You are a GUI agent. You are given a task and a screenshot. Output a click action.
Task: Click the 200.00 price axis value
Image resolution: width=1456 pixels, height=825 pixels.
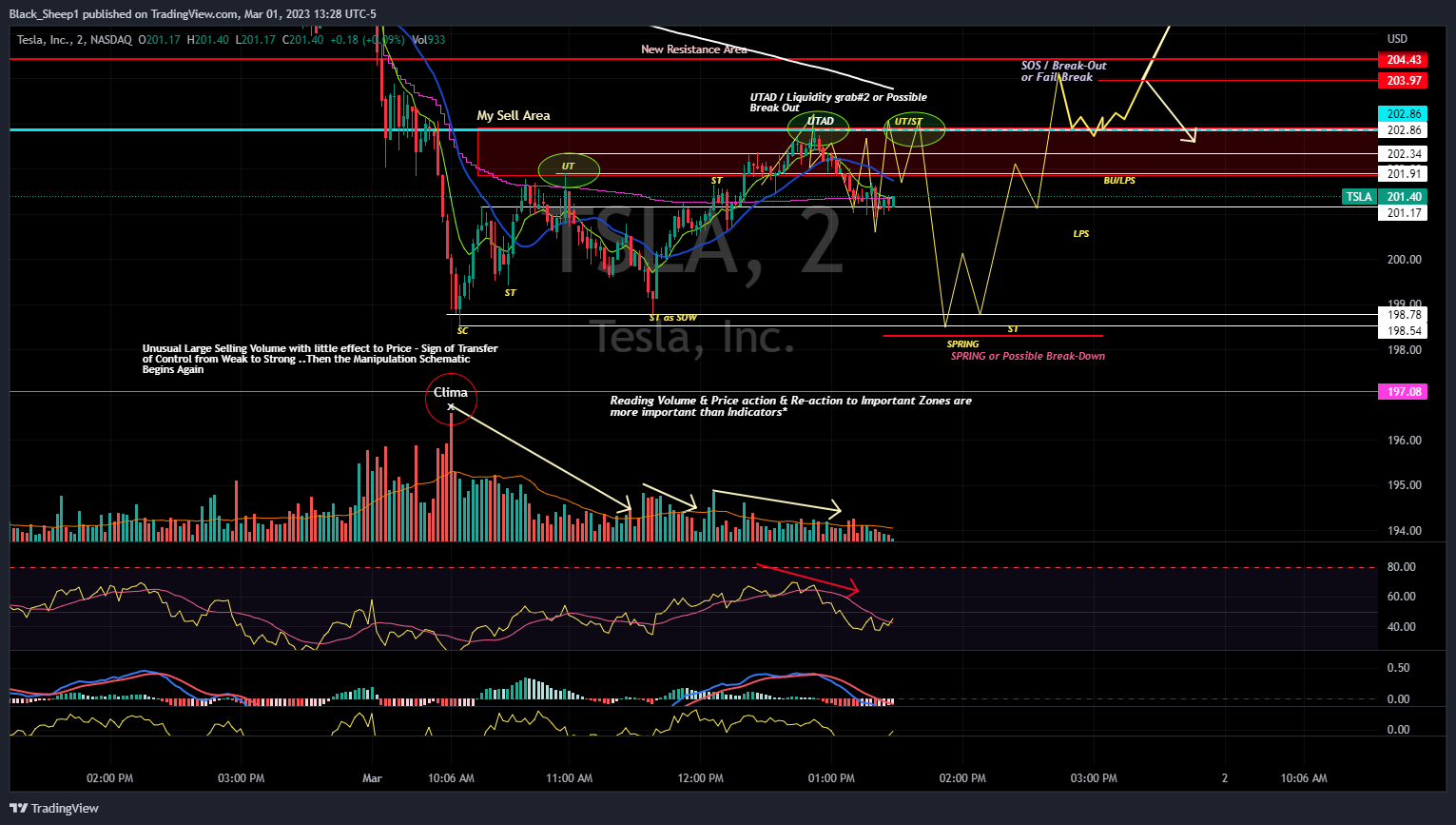(x=1404, y=260)
